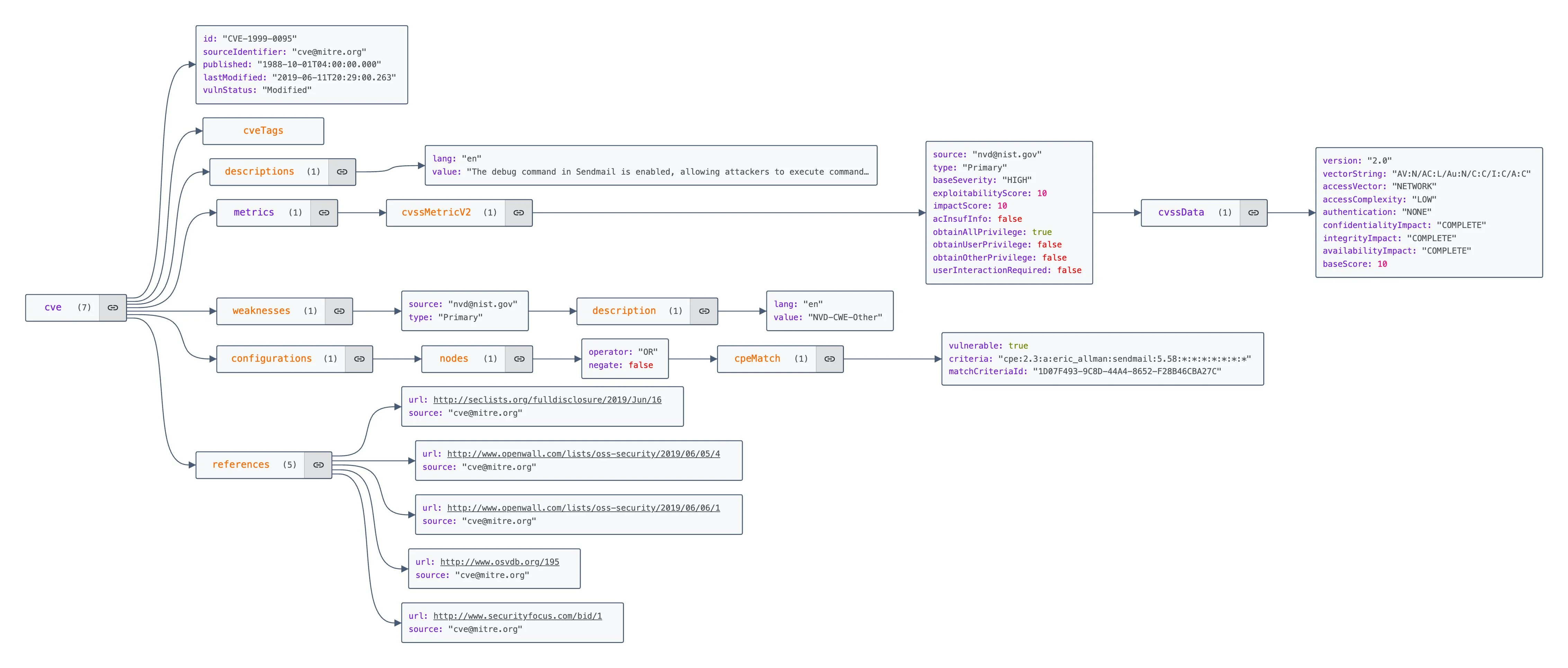Image resolution: width=1568 pixels, height=668 pixels.
Task: Select the descriptions node label
Action: click(259, 172)
